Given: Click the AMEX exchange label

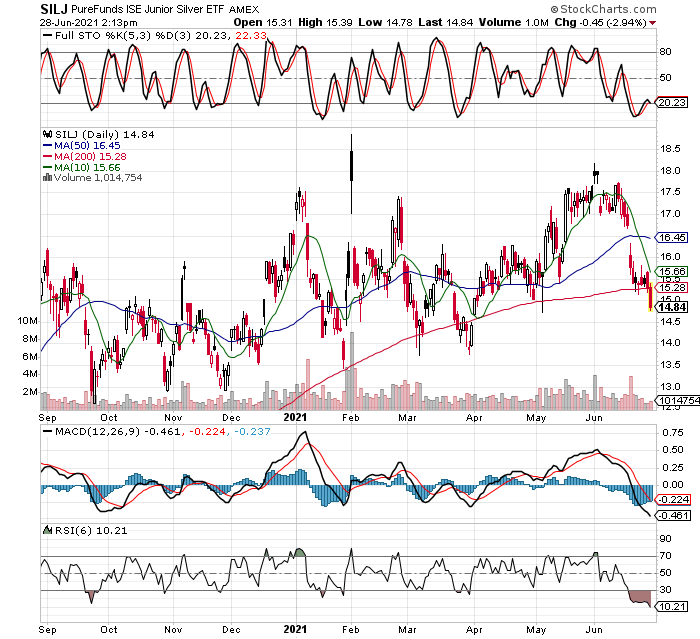Looking at the screenshot, I should pos(244,9).
